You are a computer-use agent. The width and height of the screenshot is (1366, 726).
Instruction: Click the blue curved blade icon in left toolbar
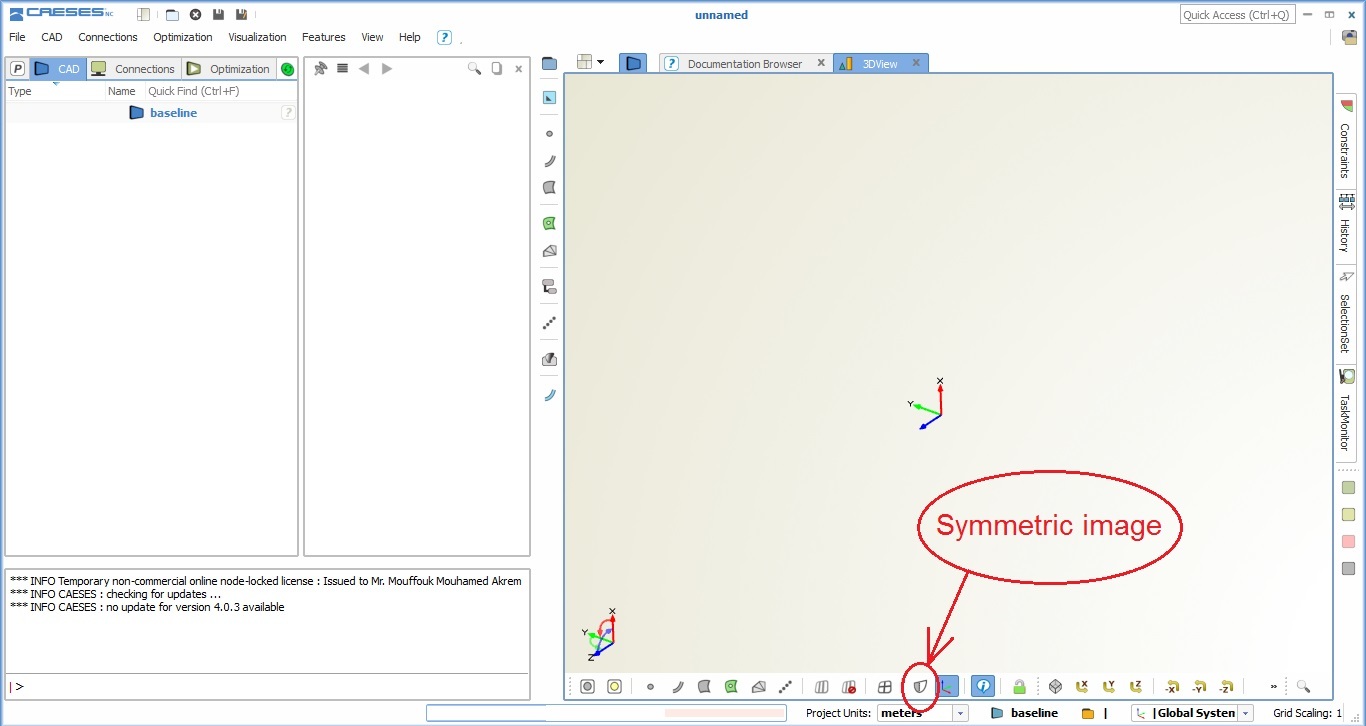click(x=549, y=395)
